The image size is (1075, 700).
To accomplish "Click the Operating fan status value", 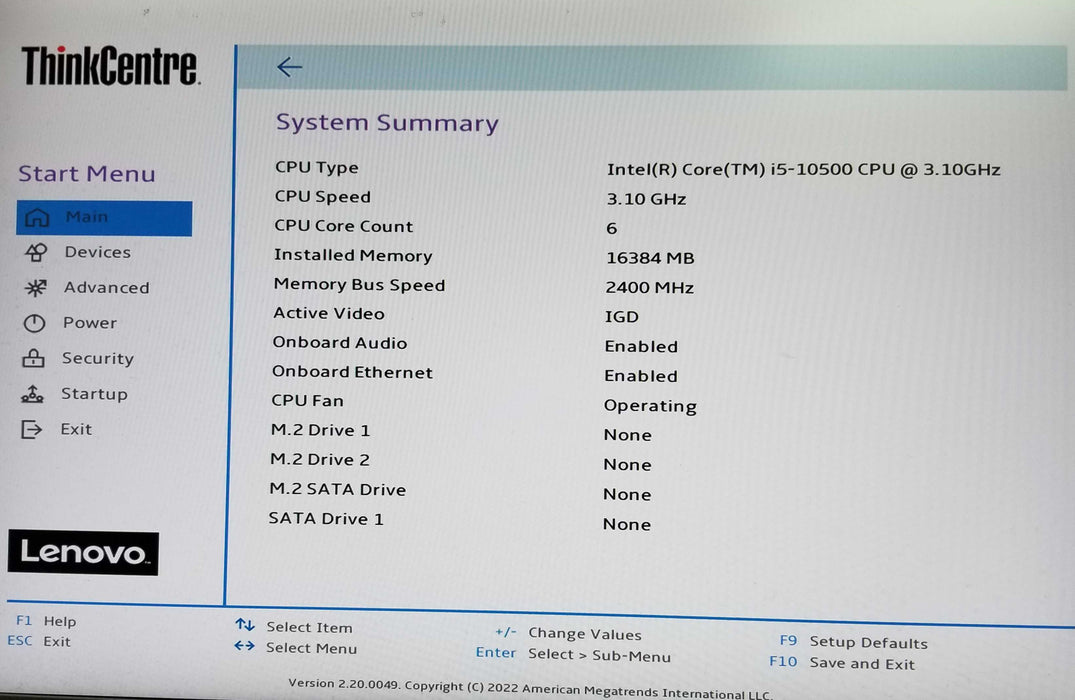I will [x=650, y=406].
